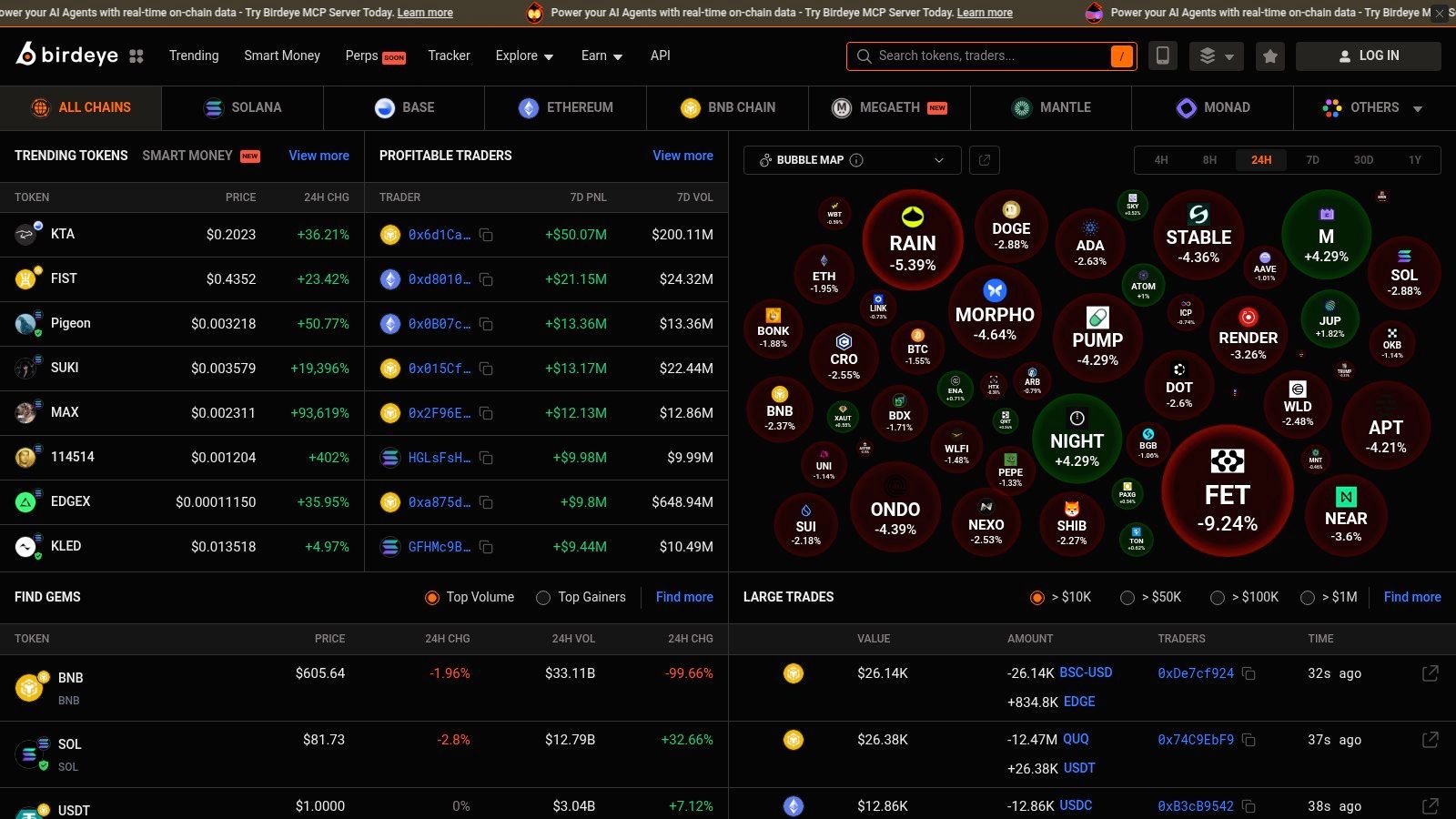Open the SUKI token row

pyautogui.click(x=182, y=369)
